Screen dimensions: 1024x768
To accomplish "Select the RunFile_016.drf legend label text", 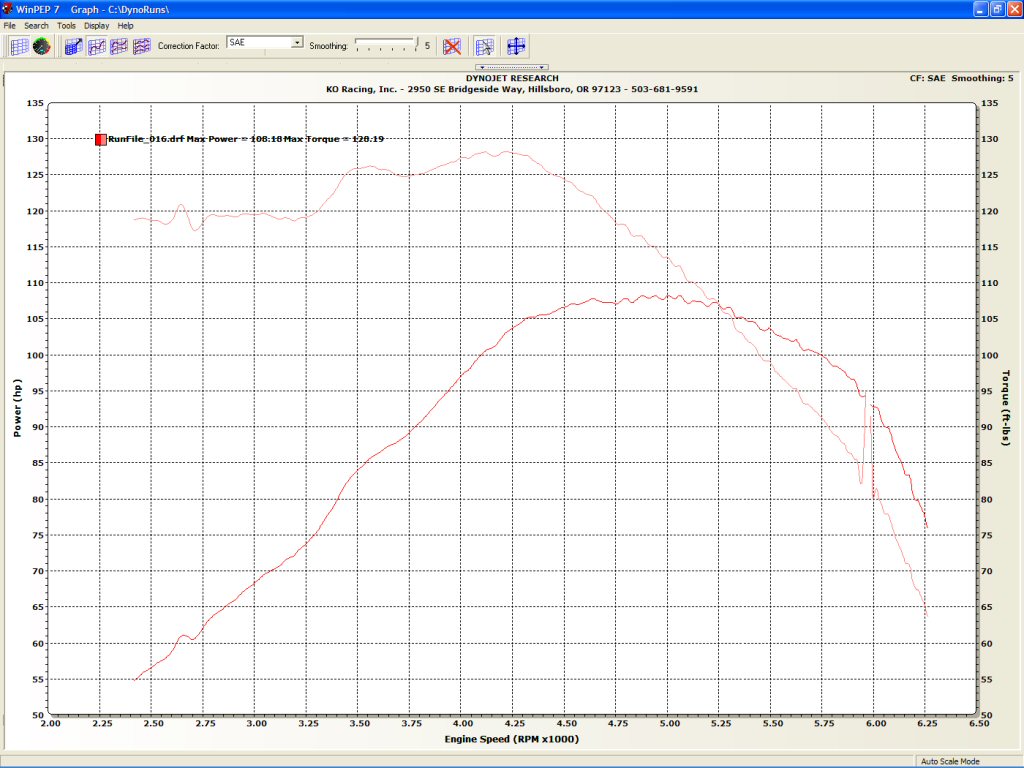I will (x=145, y=139).
